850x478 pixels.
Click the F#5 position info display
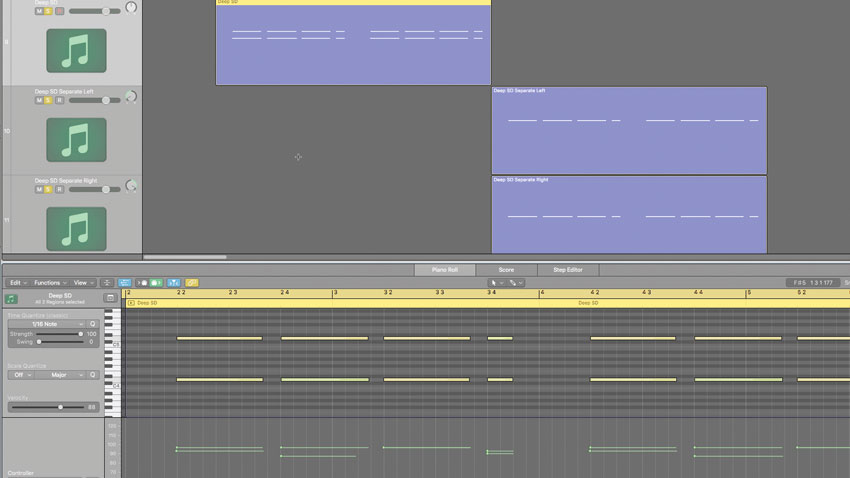click(813, 282)
